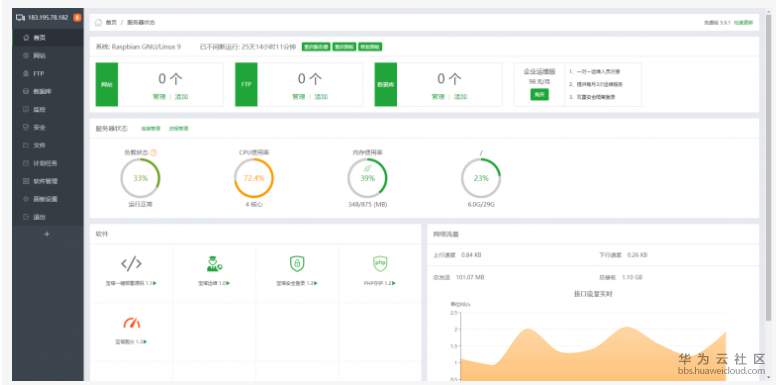Viewport: 776px width, 385px height.
Task: Click the '0.26 KB' download speed value
Action: [637, 255]
